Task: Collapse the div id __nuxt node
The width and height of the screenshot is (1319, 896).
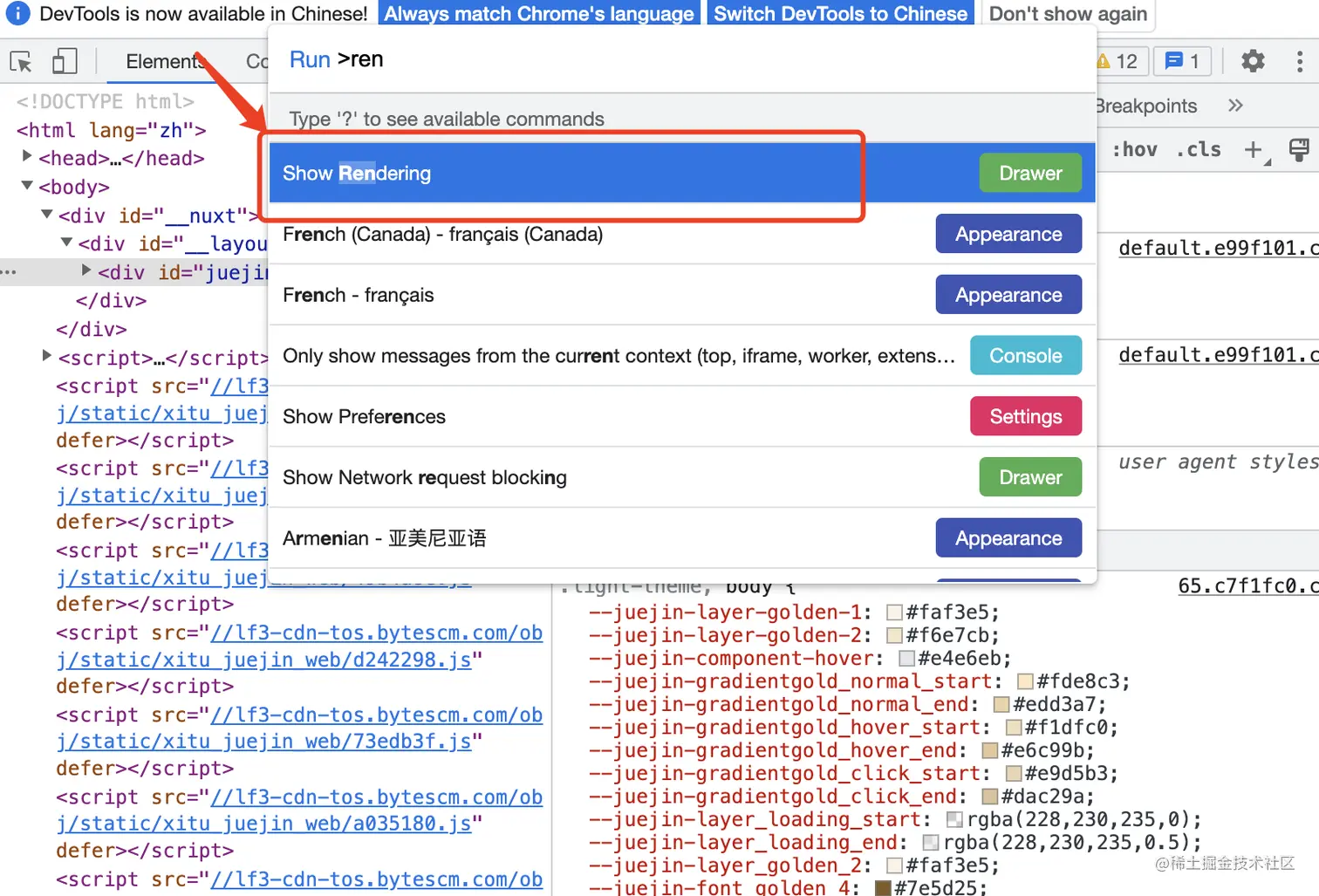Action: pyautogui.click(x=47, y=214)
